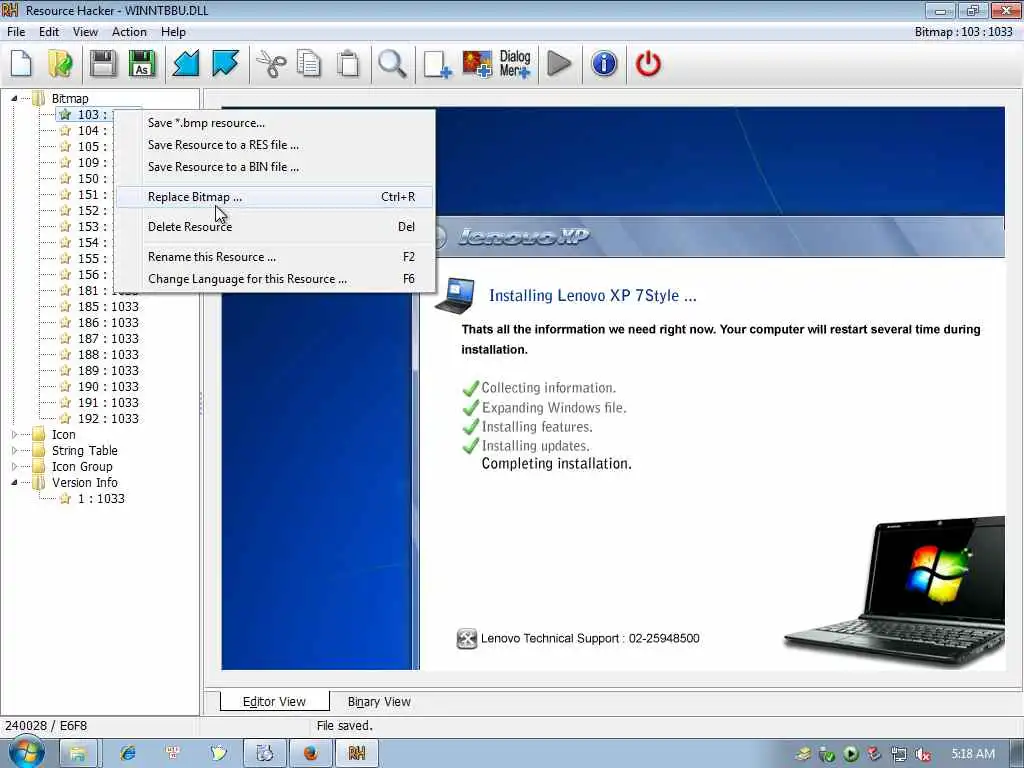This screenshot has width=1024, height=768.
Task: Select bitmap resource 185 : 1033
Action: [x=108, y=307]
